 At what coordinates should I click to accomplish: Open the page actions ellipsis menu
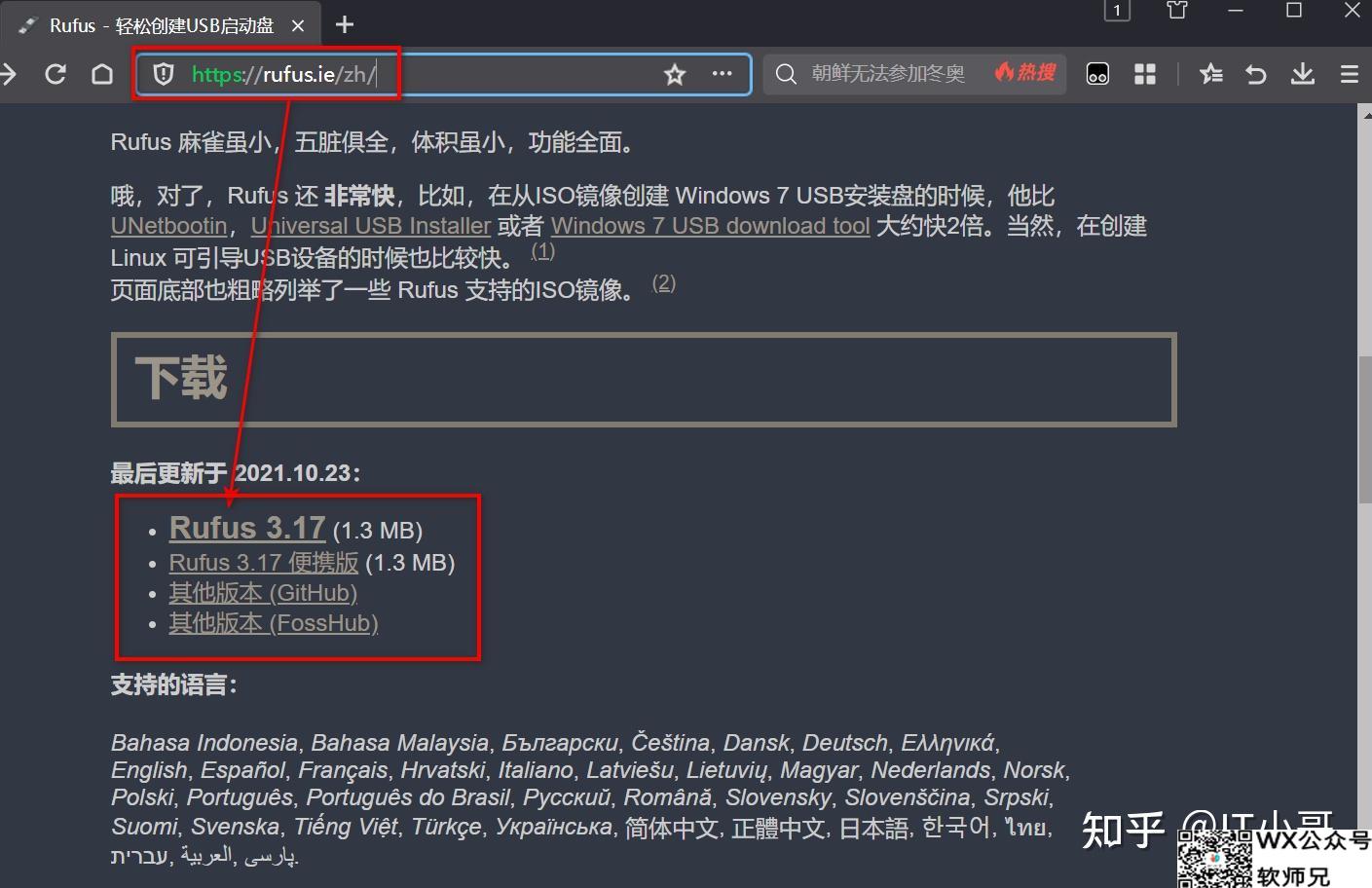[722, 74]
